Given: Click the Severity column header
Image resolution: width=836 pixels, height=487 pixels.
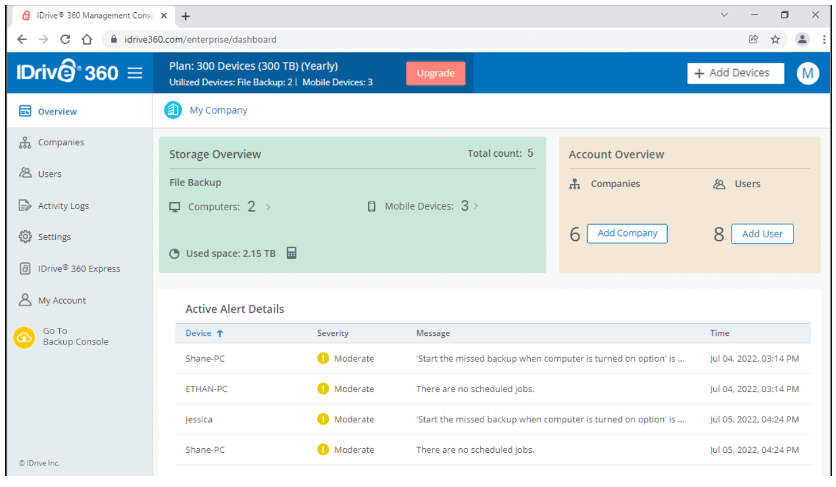Looking at the screenshot, I should [333, 333].
